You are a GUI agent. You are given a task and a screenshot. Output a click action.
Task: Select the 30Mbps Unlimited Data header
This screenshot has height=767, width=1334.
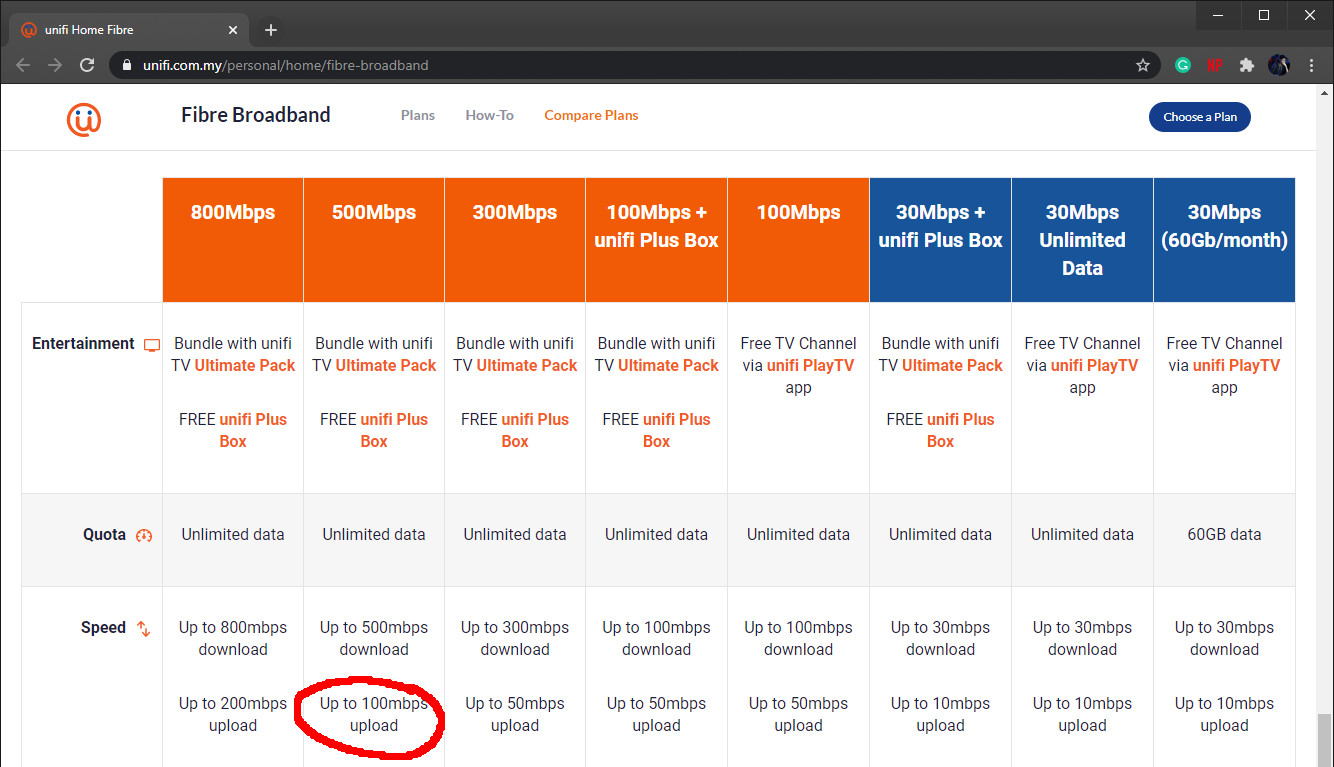click(1082, 240)
